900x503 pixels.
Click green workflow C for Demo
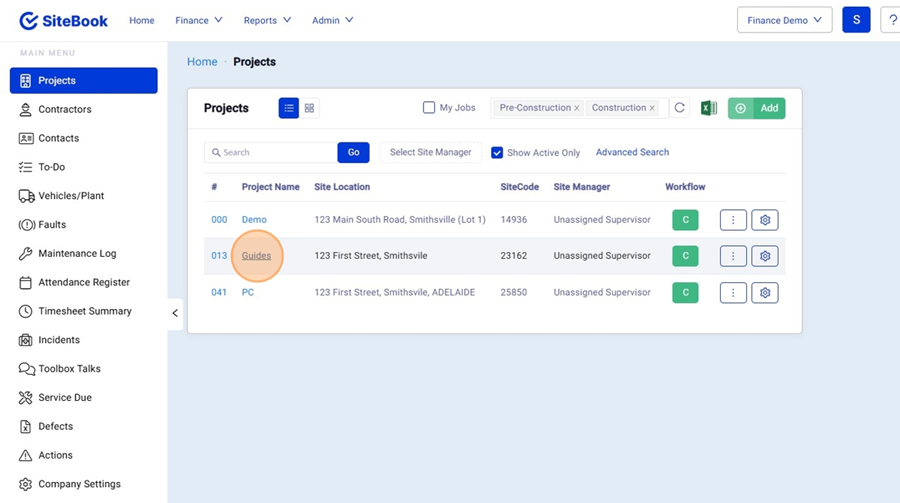685,220
